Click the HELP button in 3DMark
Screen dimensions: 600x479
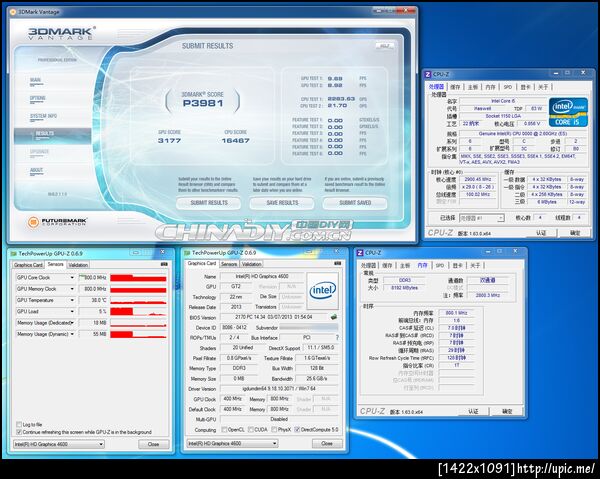(x=384, y=46)
